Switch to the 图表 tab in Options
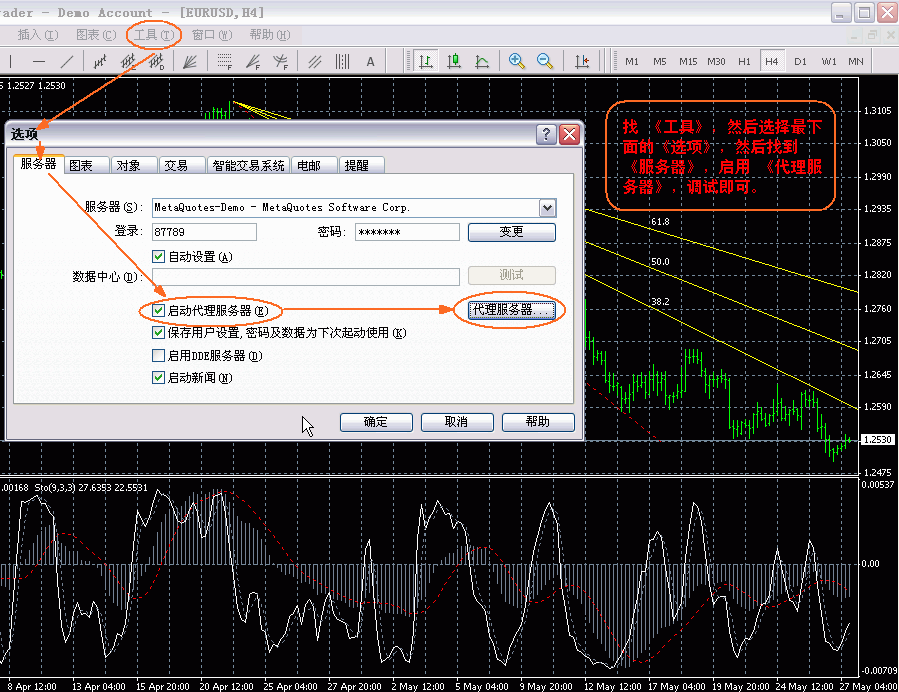Viewport: 899px width, 692px height. click(87, 166)
